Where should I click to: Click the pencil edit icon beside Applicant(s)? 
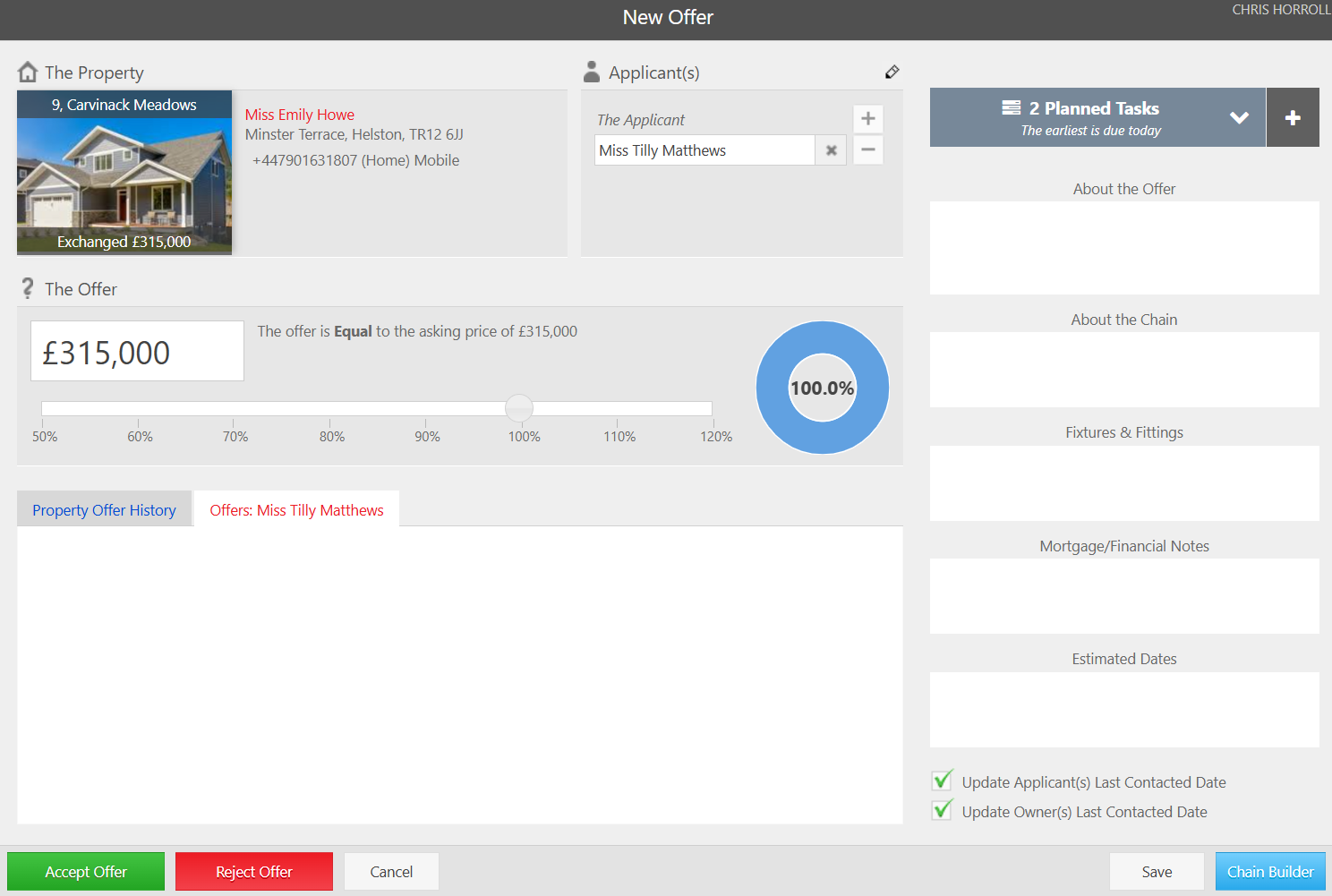(x=892, y=73)
